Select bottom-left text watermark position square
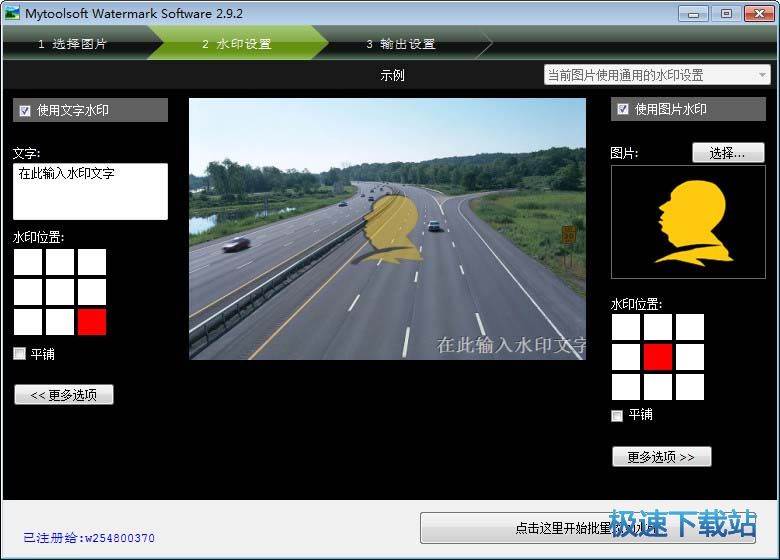The height and width of the screenshot is (560, 780). pyautogui.click(x=28, y=322)
